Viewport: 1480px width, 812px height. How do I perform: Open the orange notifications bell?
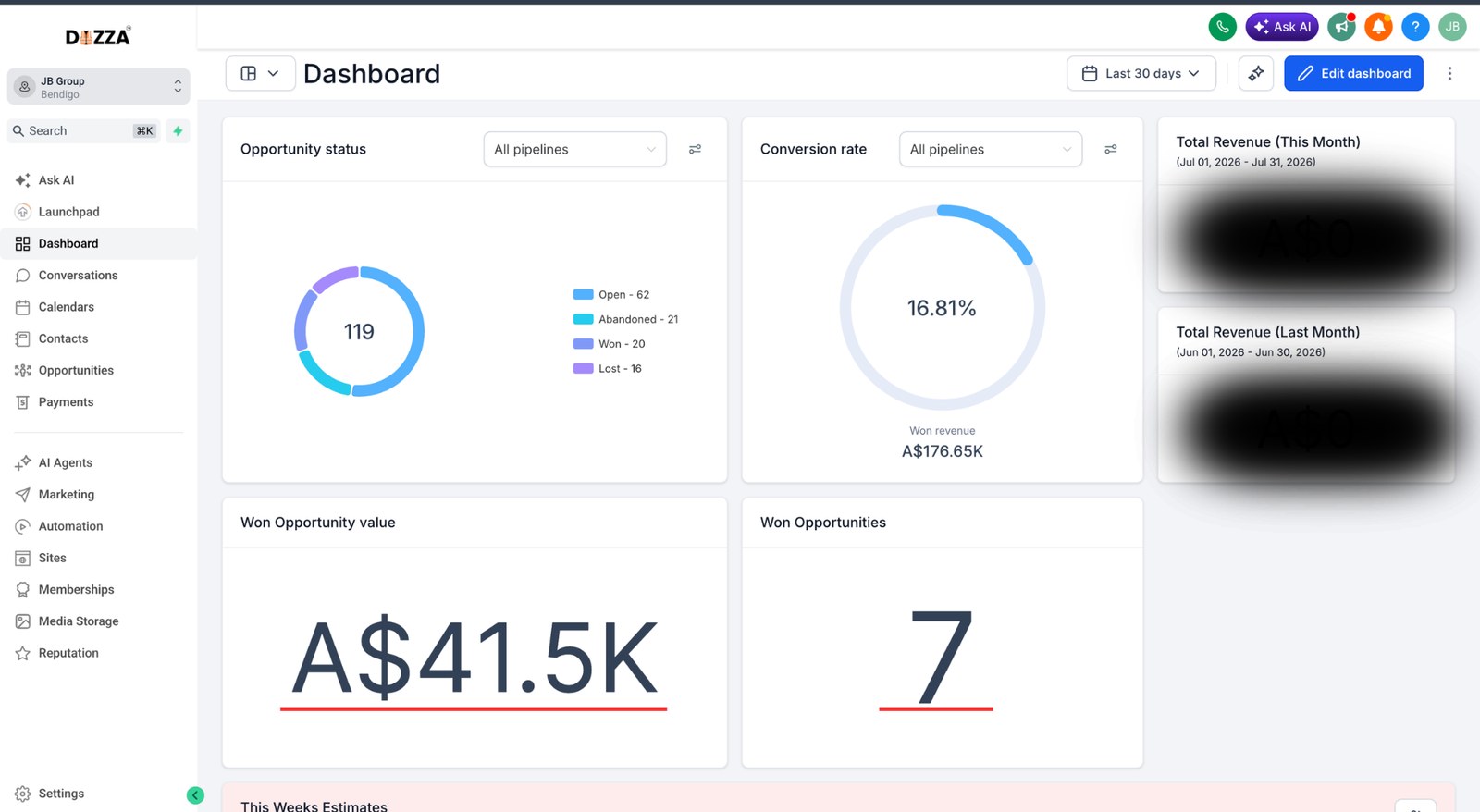click(x=1378, y=27)
